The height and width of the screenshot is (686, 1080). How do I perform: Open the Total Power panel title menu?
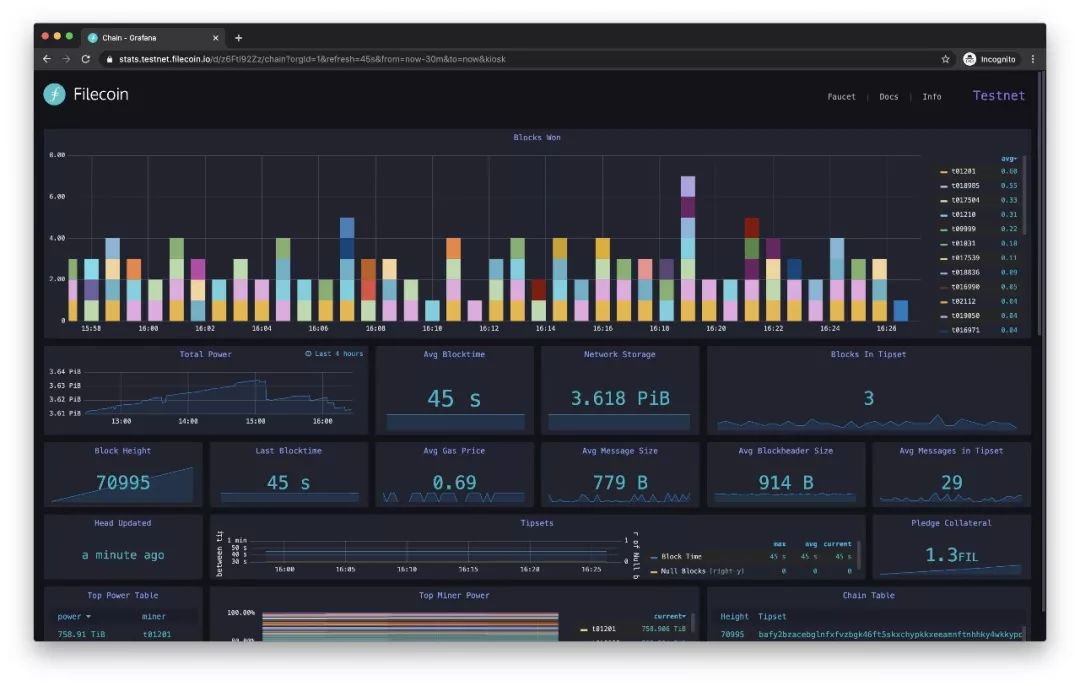tap(205, 354)
